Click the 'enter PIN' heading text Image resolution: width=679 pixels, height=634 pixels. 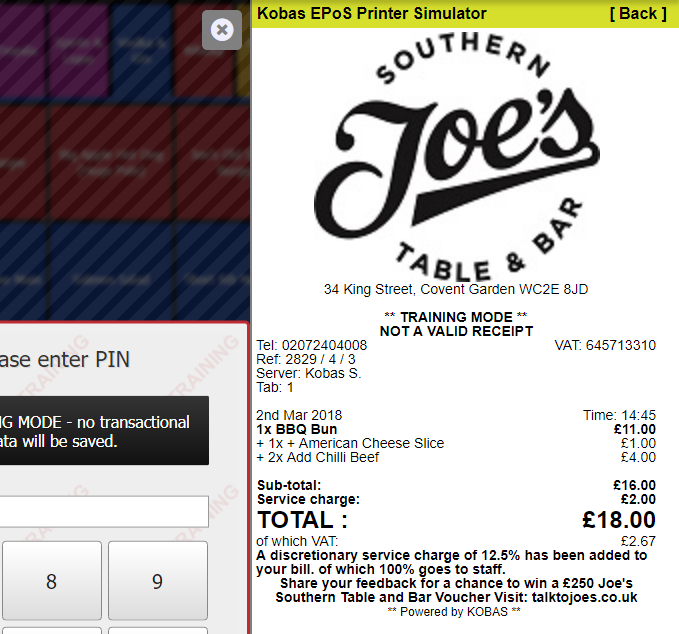65,359
